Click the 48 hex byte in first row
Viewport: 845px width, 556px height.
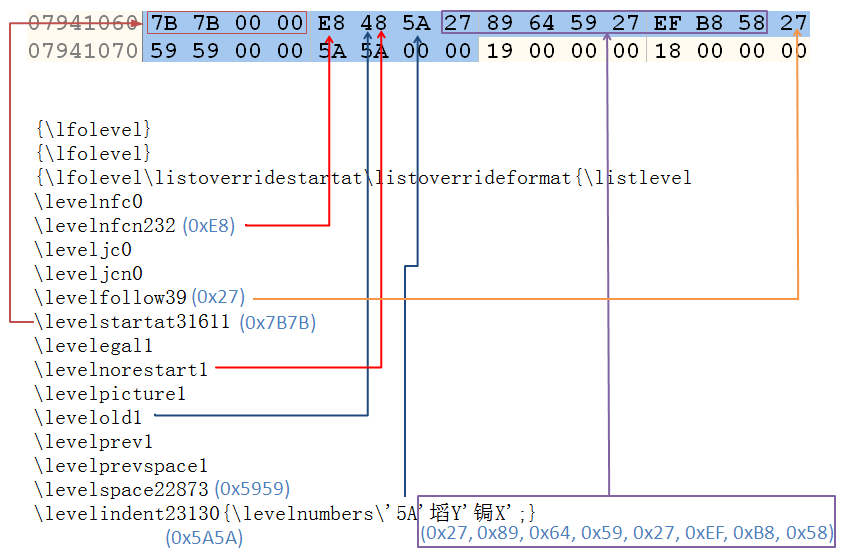click(x=374, y=22)
